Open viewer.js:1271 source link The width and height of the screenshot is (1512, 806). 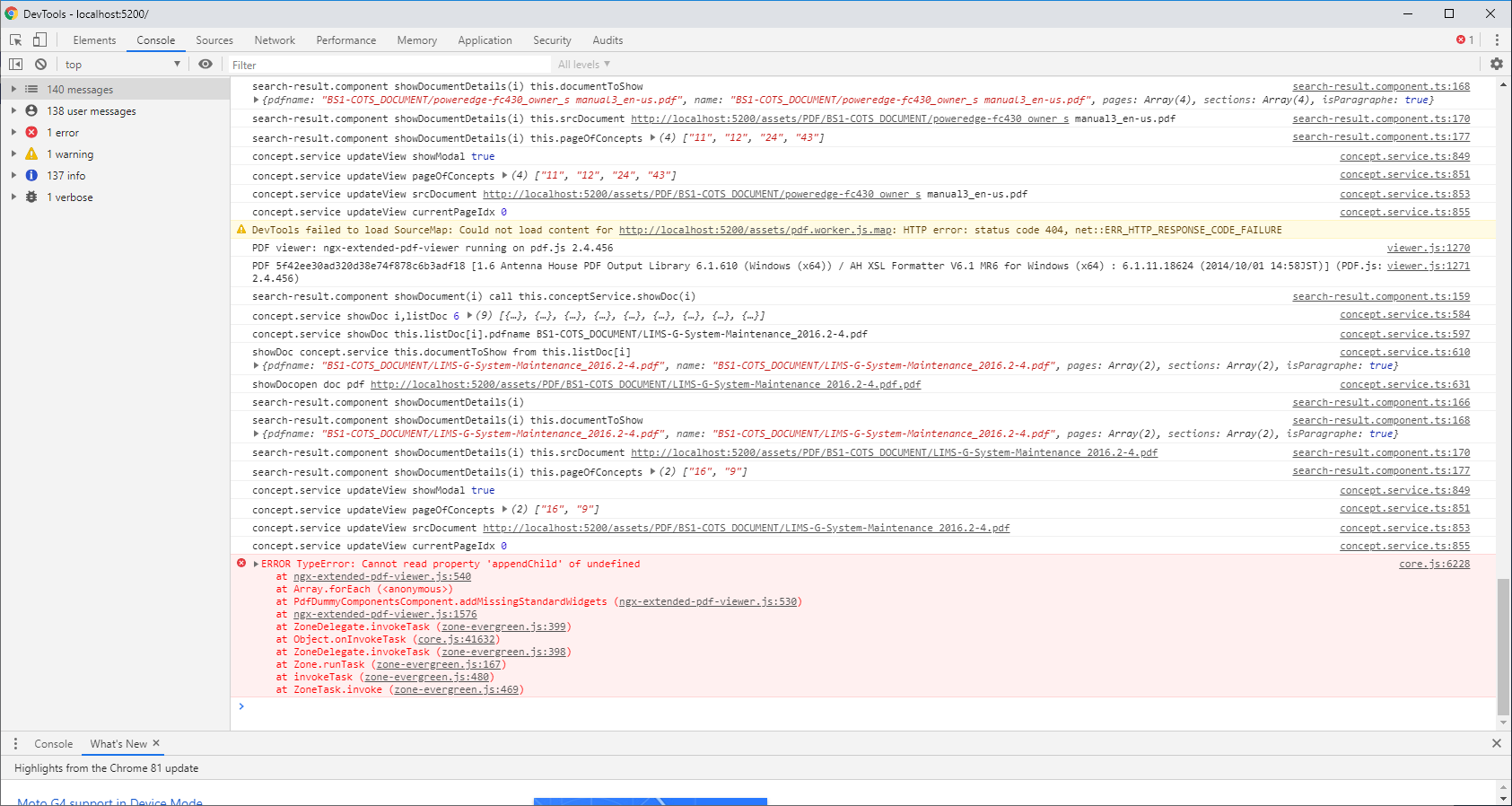coord(1429,267)
